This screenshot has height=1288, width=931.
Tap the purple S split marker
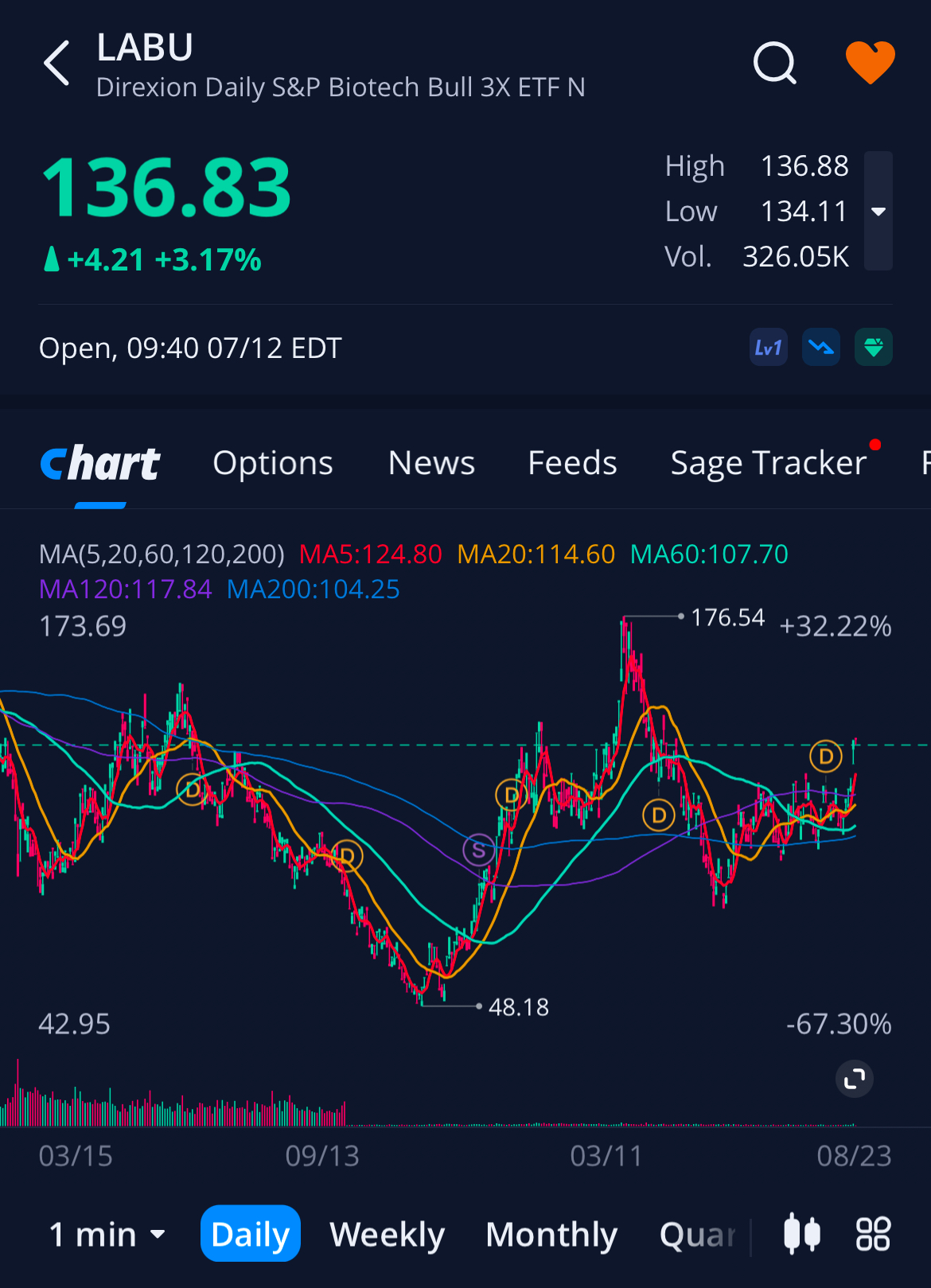[x=479, y=850]
